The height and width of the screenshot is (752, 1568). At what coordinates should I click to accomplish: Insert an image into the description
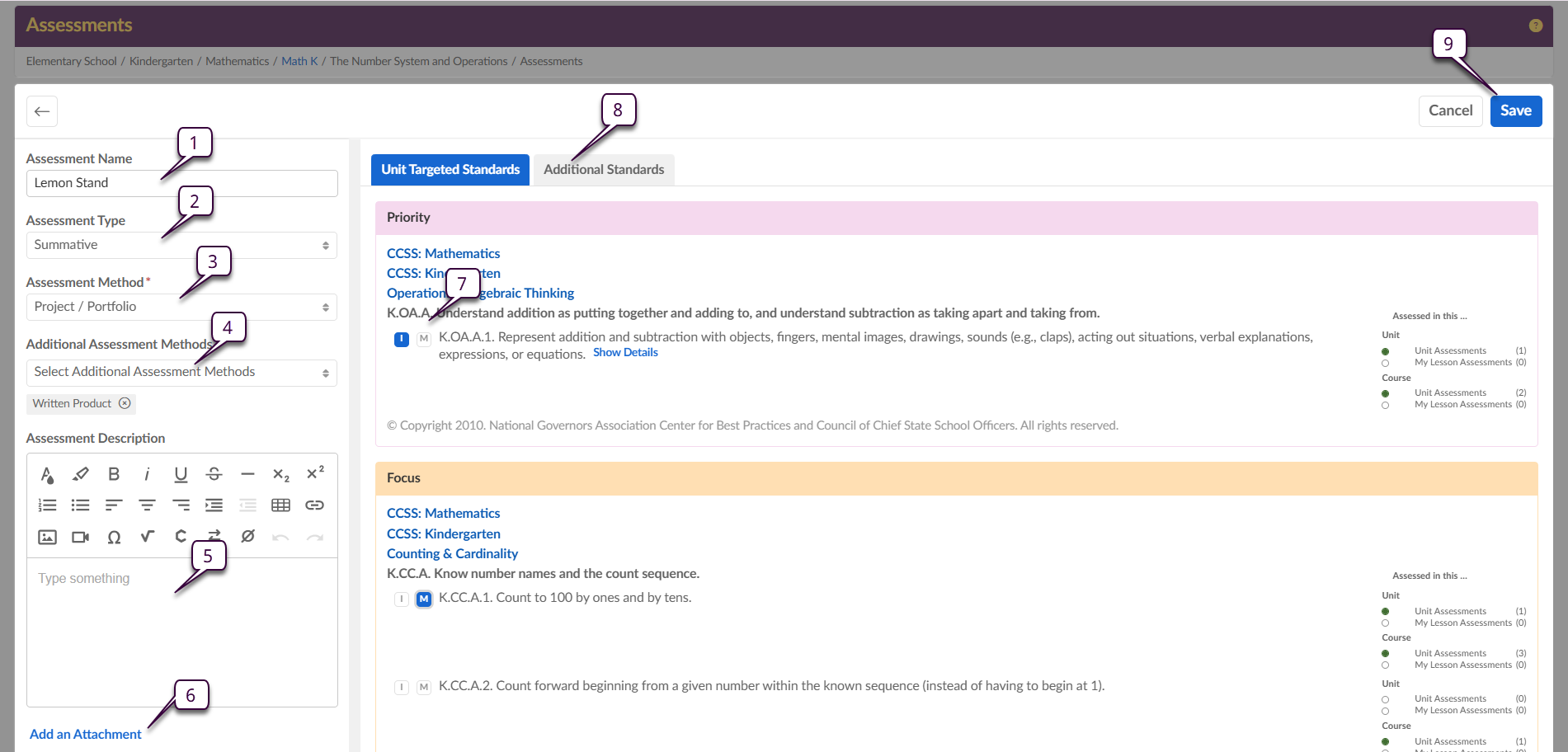click(48, 537)
